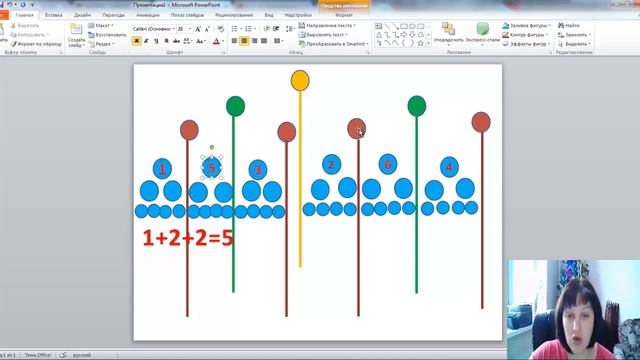This screenshot has height=360, width=640.
Task: Select the blue circle numbered 6
Action: 388,164
